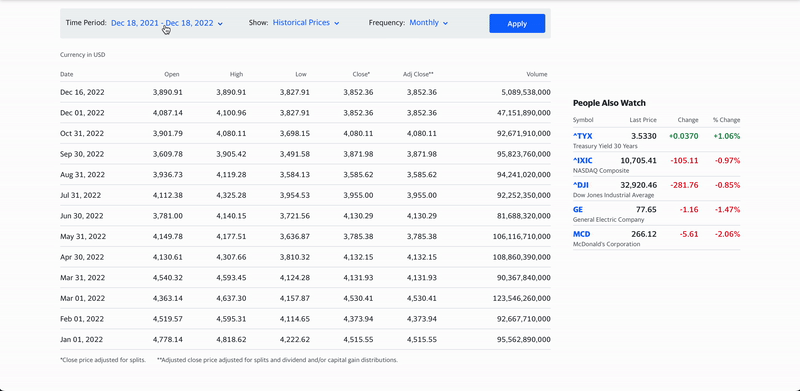Image resolution: width=800 pixels, height=391 pixels.
Task: Open the ^DJI Dow Jones link
Action: 581,185
